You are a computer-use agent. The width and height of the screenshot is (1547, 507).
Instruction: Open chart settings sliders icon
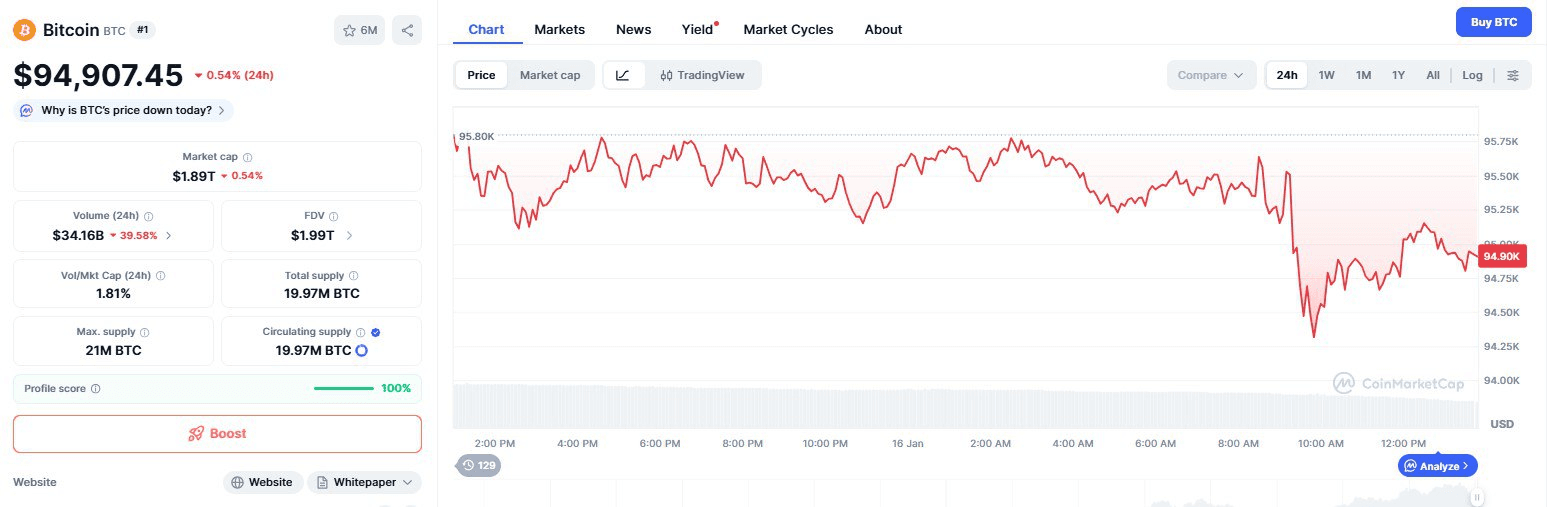pos(1513,75)
